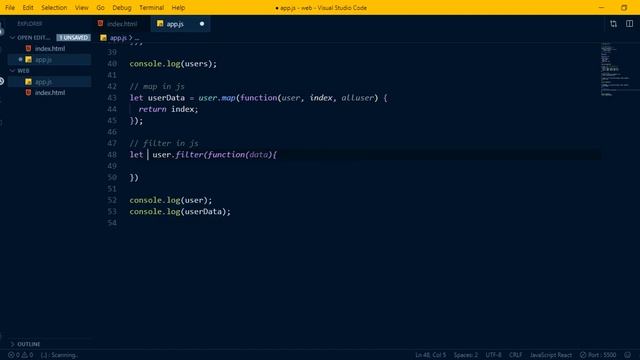This screenshot has width=640, height=360.
Task: Click Ln 48, Col 5 cursor position
Action: (x=431, y=355)
